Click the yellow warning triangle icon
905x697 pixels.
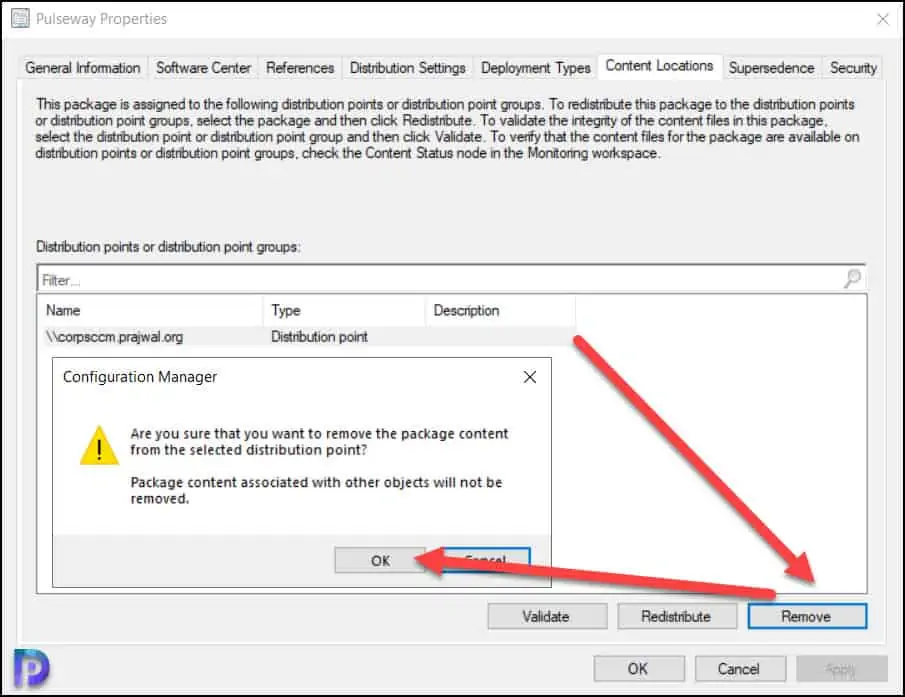(99, 445)
